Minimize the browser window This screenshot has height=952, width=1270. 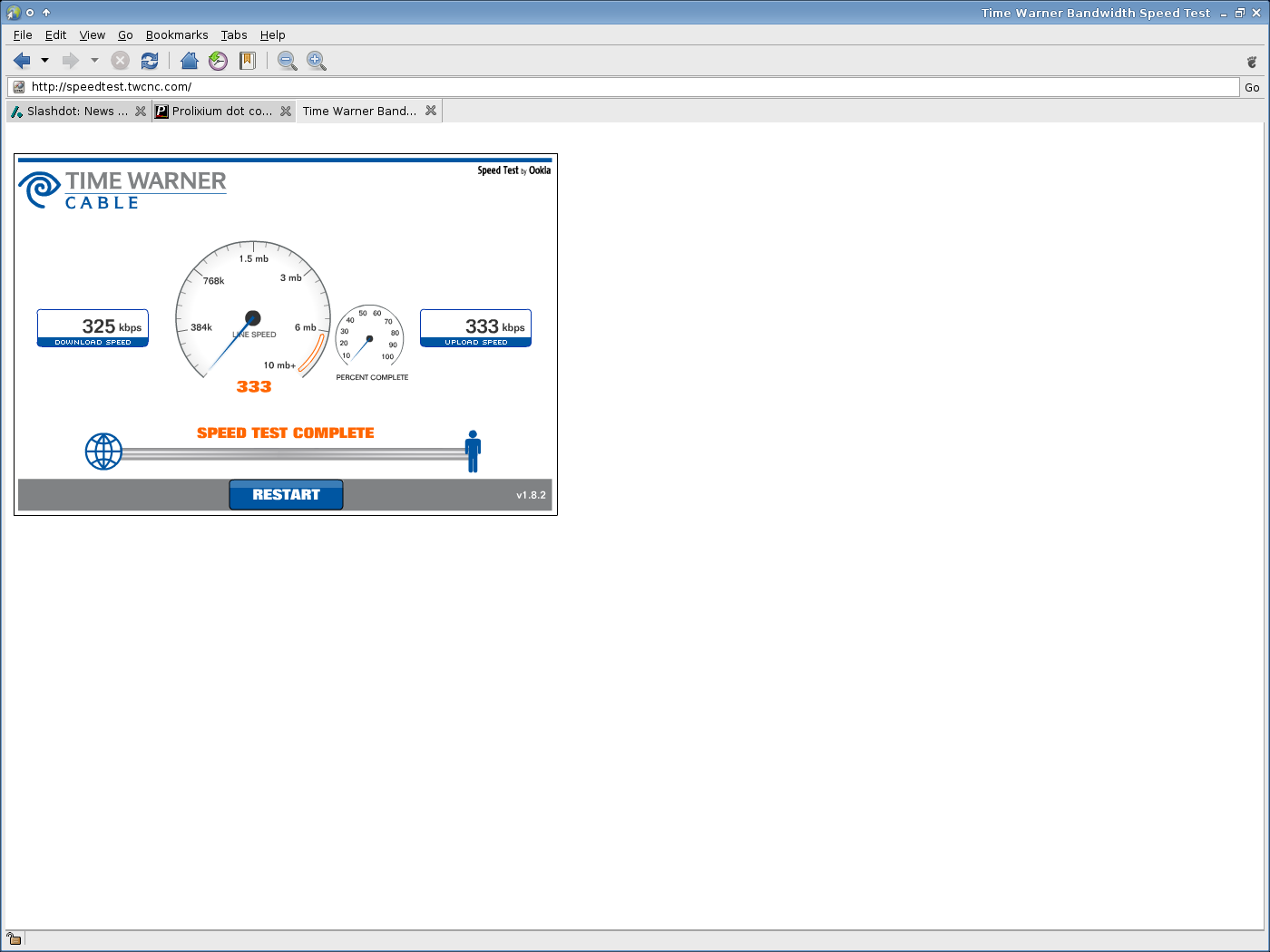tap(1224, 14)
